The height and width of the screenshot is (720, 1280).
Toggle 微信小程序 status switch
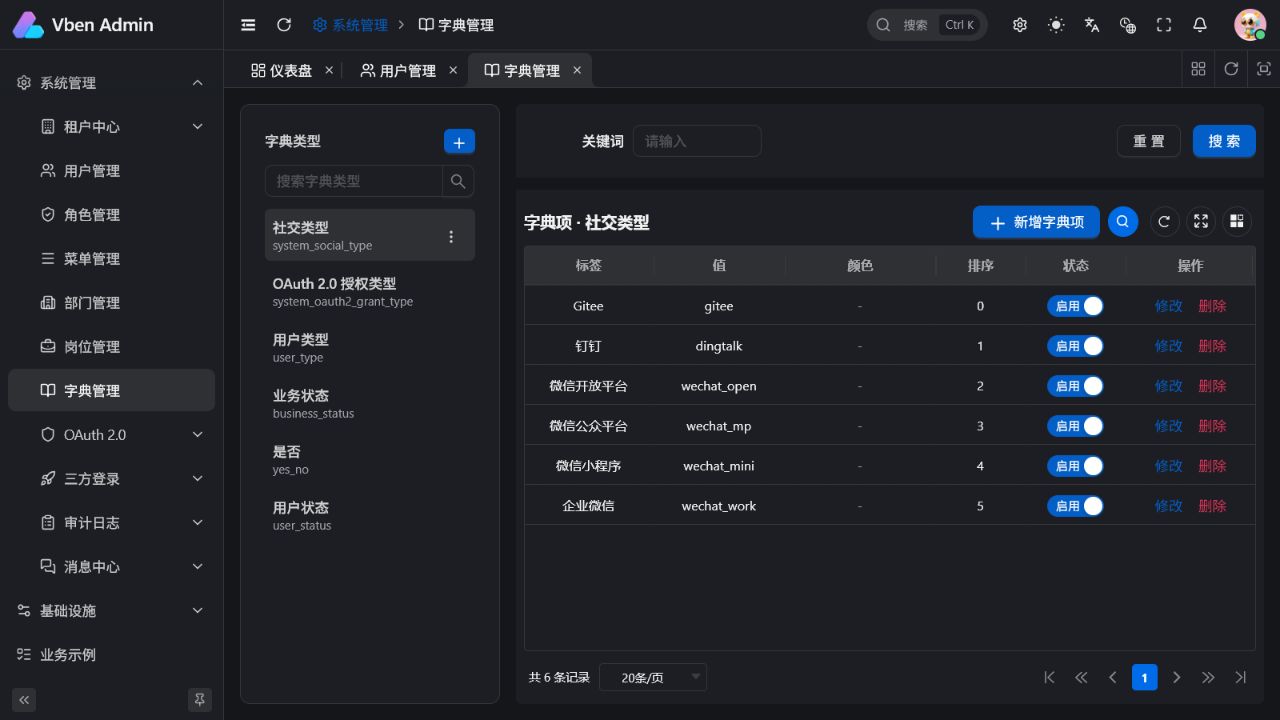[x=1075, y=466]
